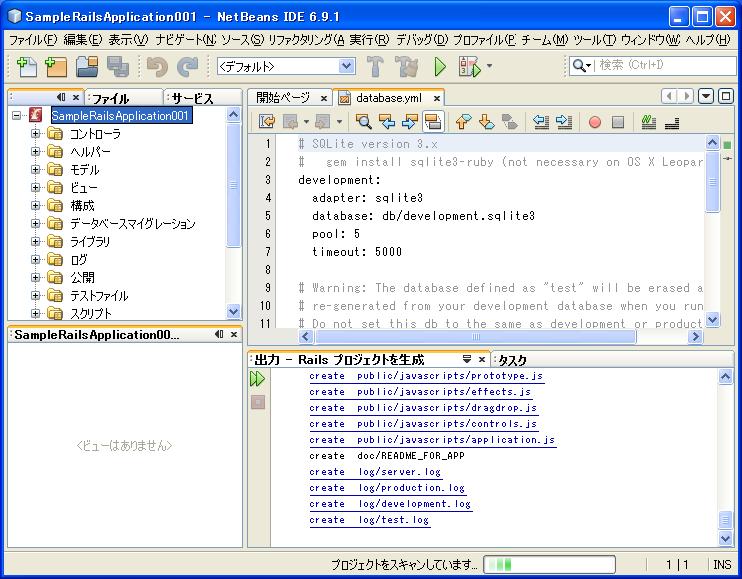
Task: Click Find Next Occurrence icon
Action: [x=409, y=122]
